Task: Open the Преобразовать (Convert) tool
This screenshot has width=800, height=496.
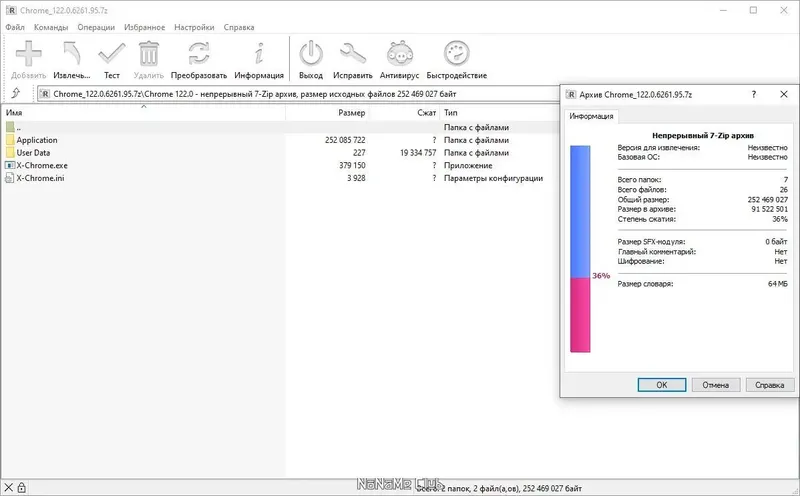Action: pos(198,54)
